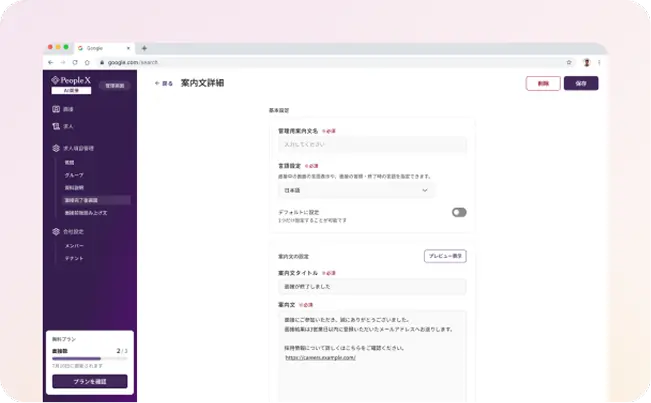Viewport: 651px width, 403px height.
Task: Open the 管理画面 switcher in the sidebar header
Action: point(115,86)
